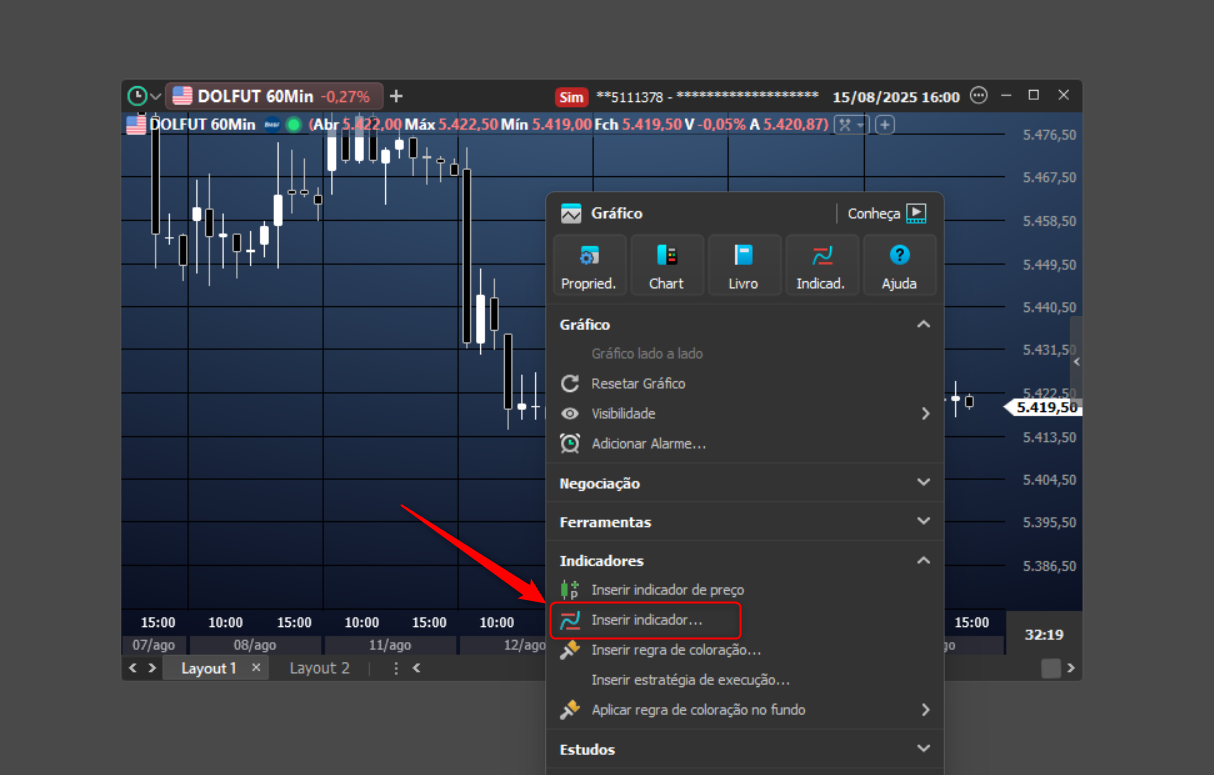Add a new chart tab with plus
The height and width of the screenshot is (775, 1214).
(396, 96)
